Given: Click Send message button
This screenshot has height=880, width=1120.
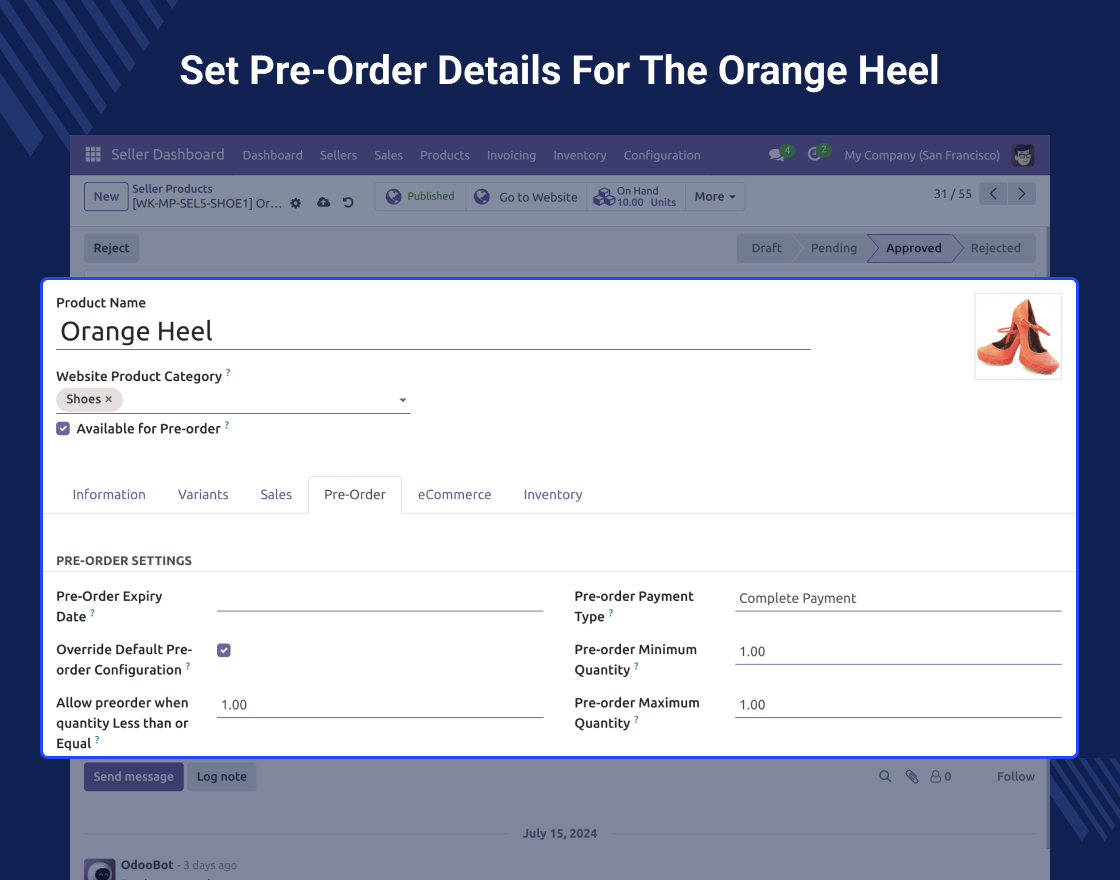Looking at the screenshot, I should coord(134,776).
